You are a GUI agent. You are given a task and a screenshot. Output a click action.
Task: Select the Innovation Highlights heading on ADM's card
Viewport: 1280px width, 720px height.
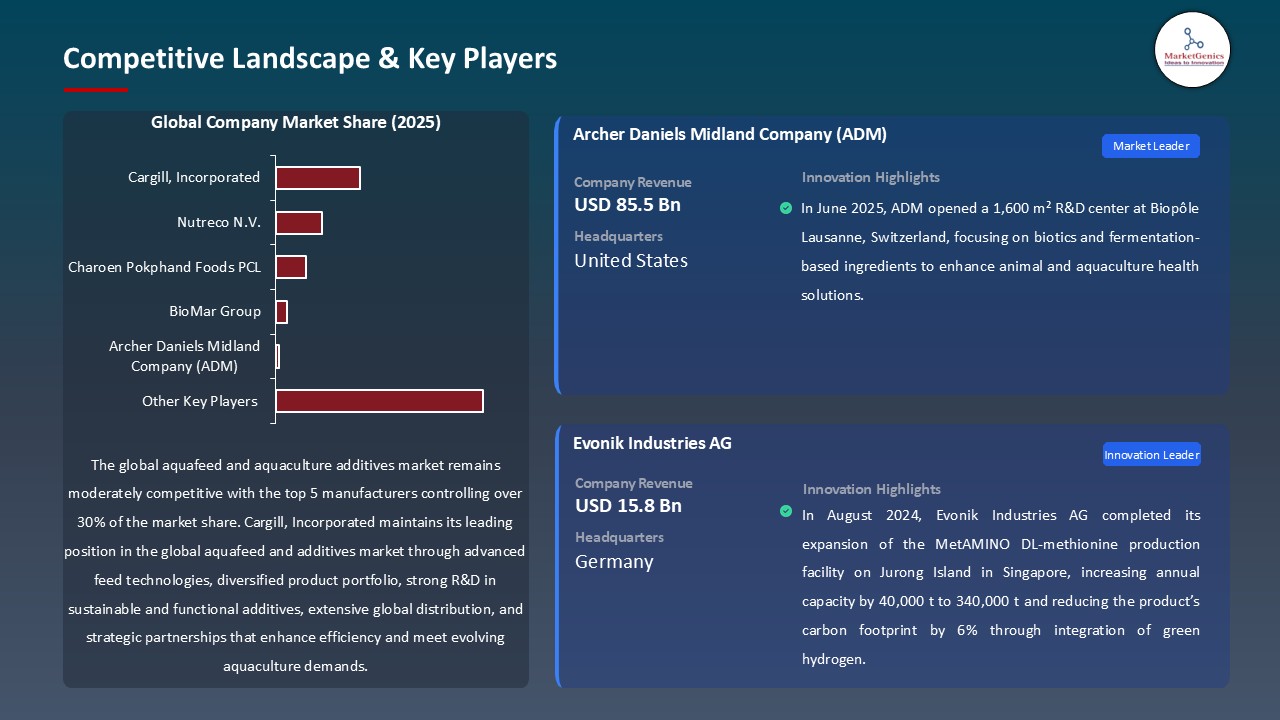[870, 177]
